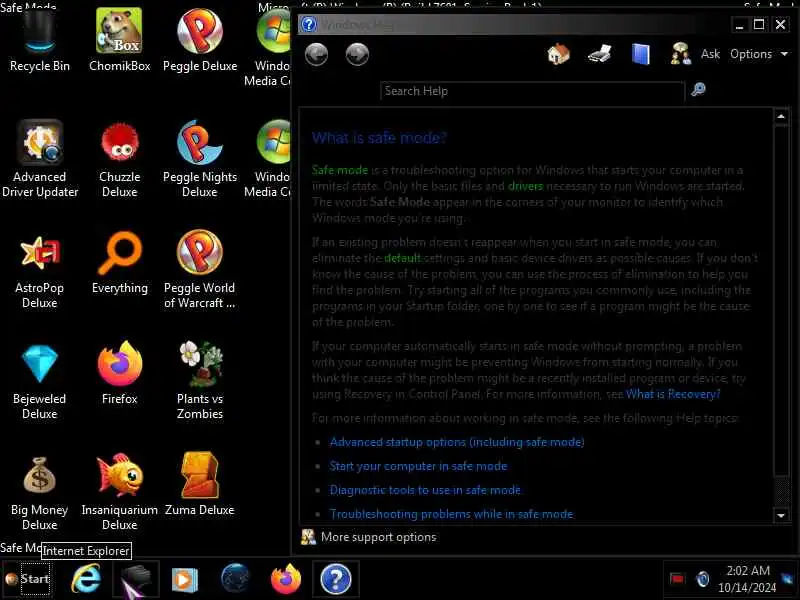Click the green 'Safe mode' glossary term
The image size is (800, 600).
340,170
